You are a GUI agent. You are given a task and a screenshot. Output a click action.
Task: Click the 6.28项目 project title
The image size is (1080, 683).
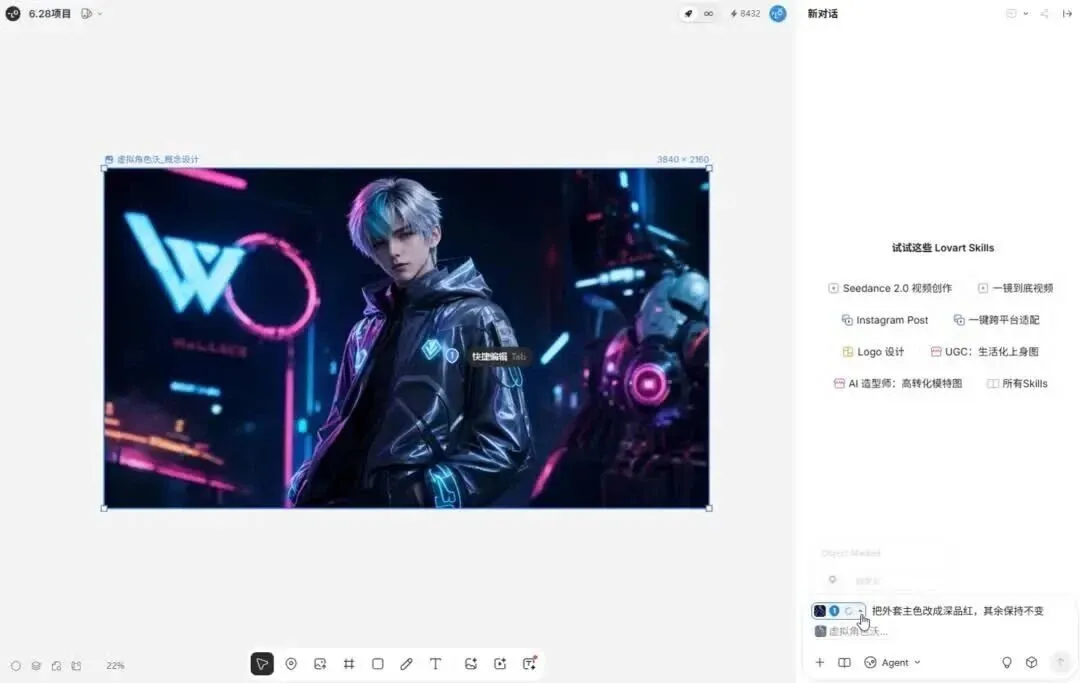tap(50, 13)
